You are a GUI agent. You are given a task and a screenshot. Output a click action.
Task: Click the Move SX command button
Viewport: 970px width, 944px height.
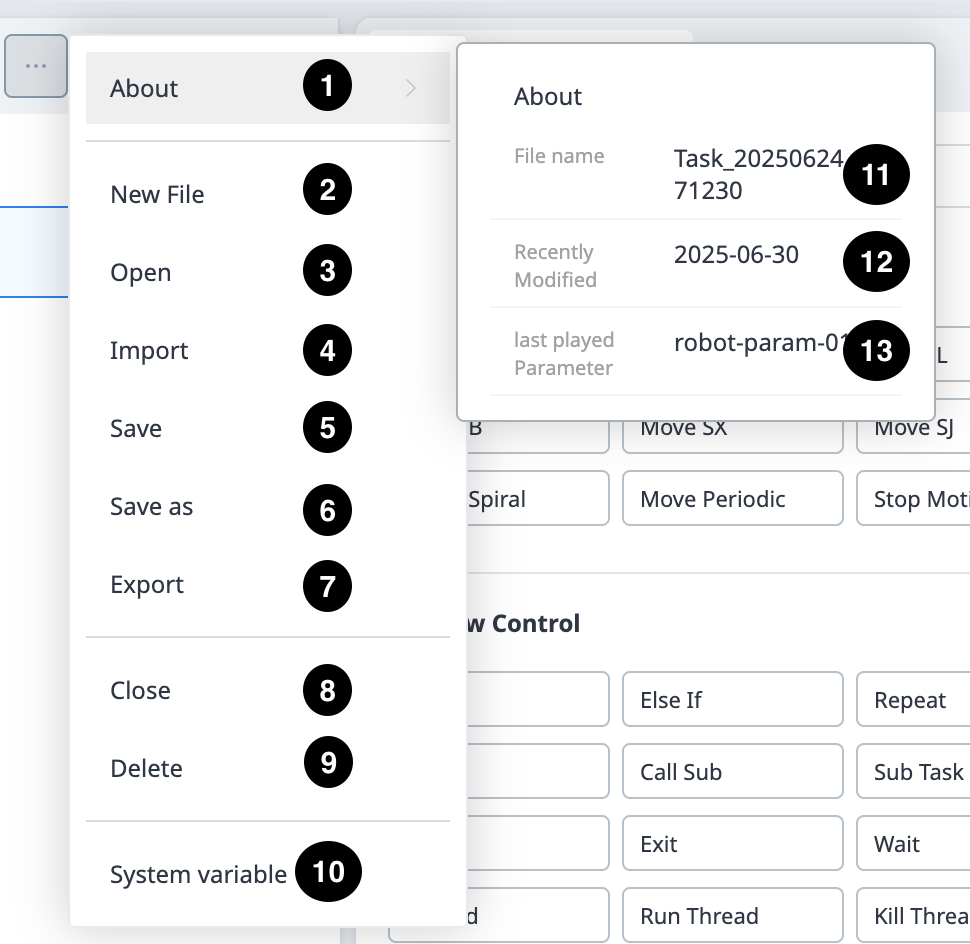click(732, 430)
